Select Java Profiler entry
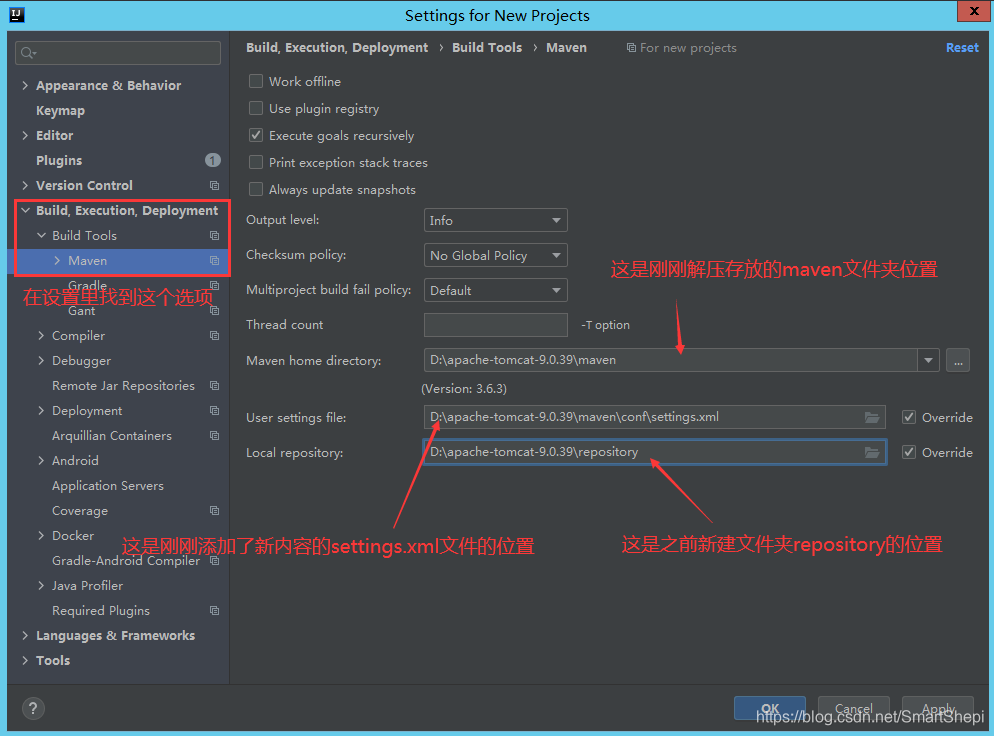This screenshot has height=736, width=994. 87,586
